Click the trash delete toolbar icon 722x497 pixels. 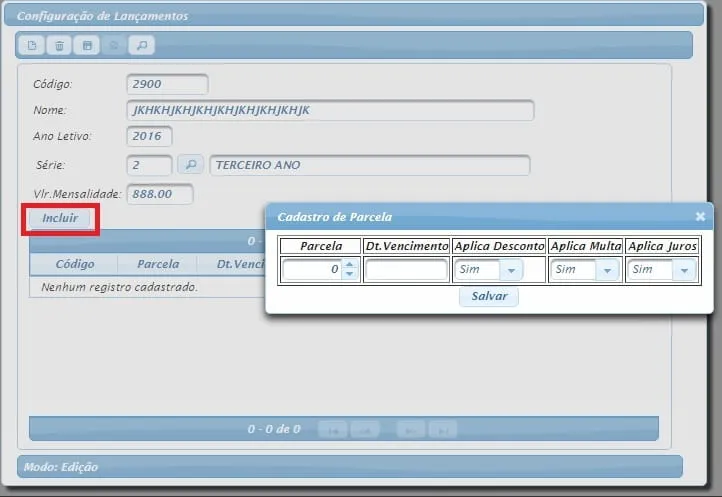click(59, 45)
